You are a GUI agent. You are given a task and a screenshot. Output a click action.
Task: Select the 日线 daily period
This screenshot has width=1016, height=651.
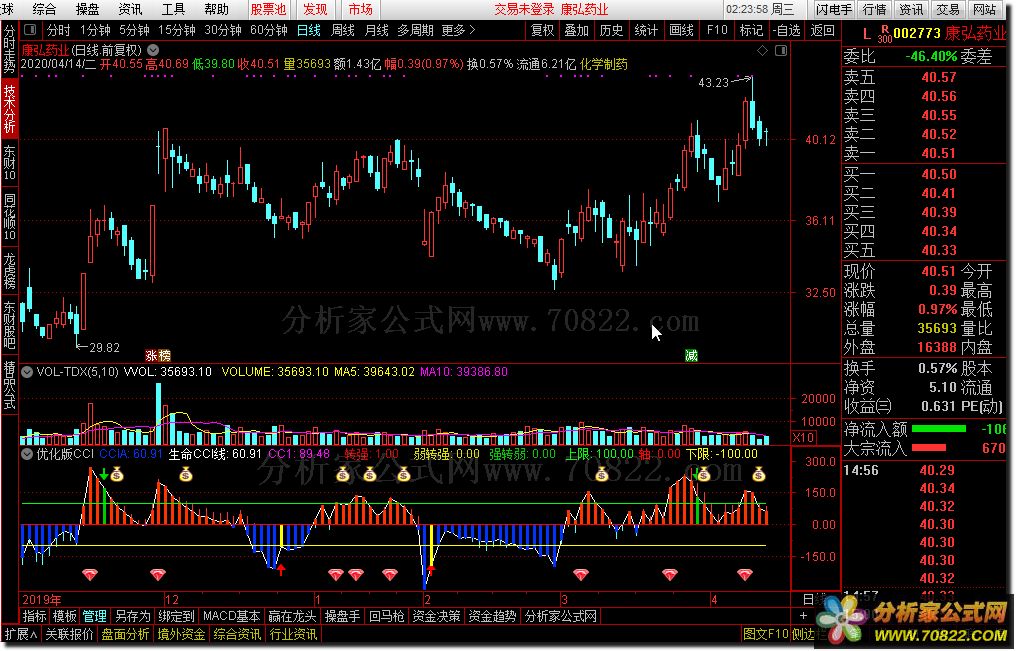(308, 30)
